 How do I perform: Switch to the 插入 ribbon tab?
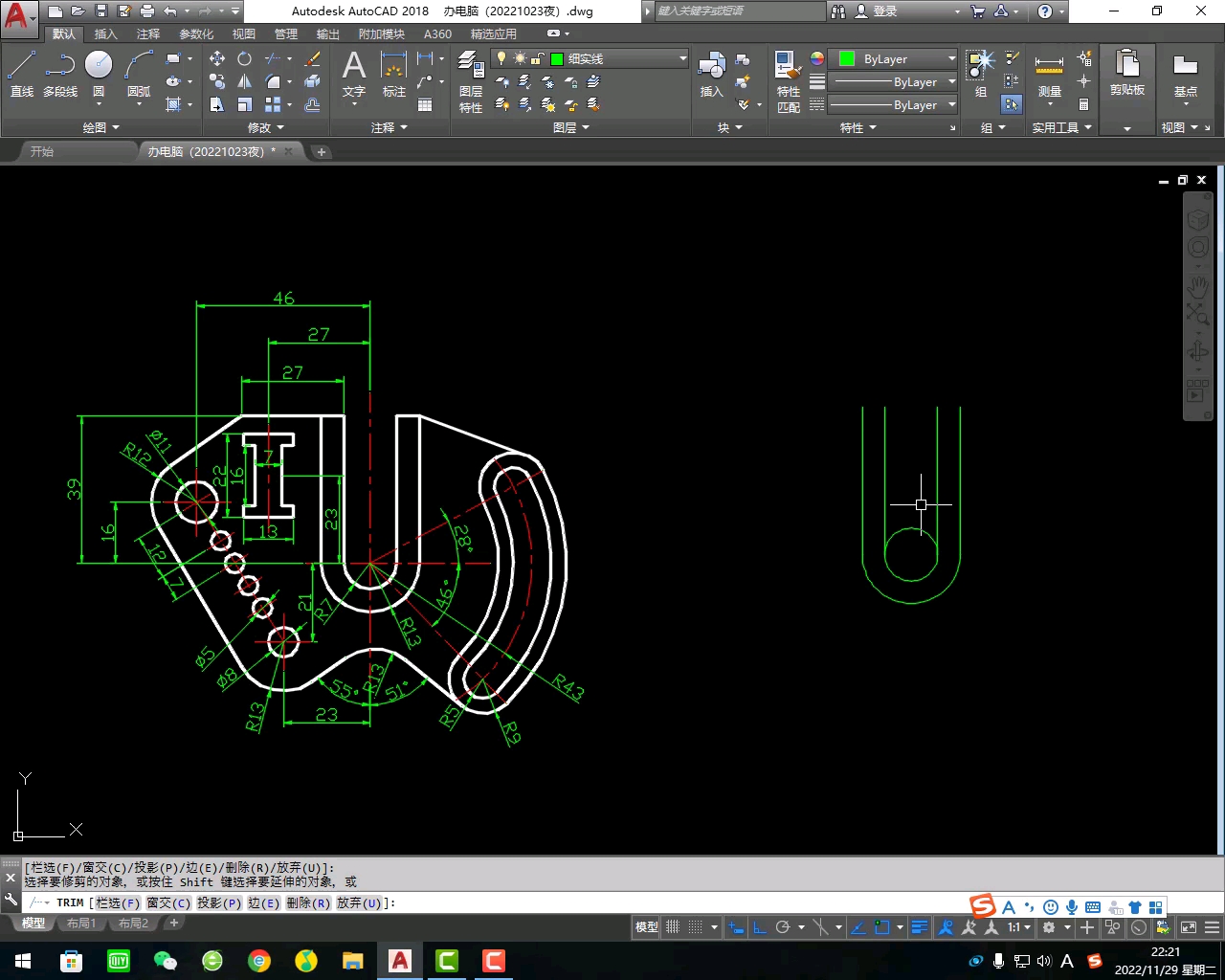pos(105,33)
